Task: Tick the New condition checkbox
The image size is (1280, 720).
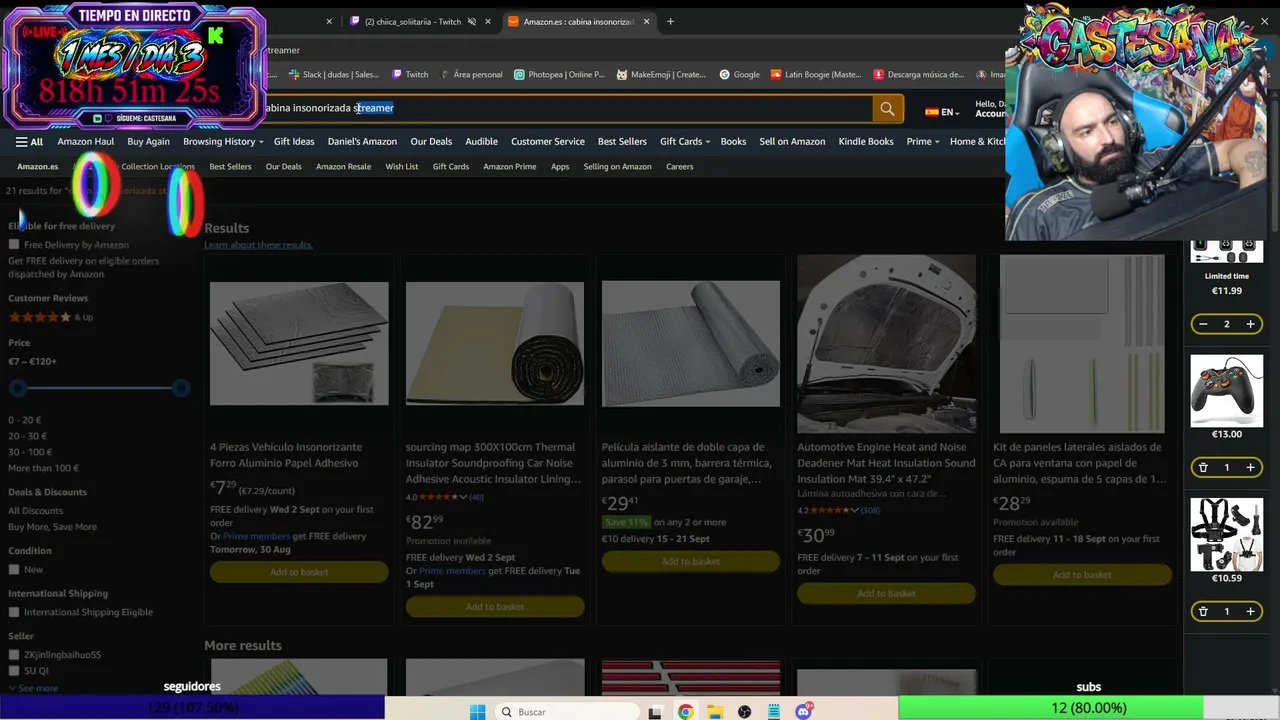Action: tap(14, 569)
